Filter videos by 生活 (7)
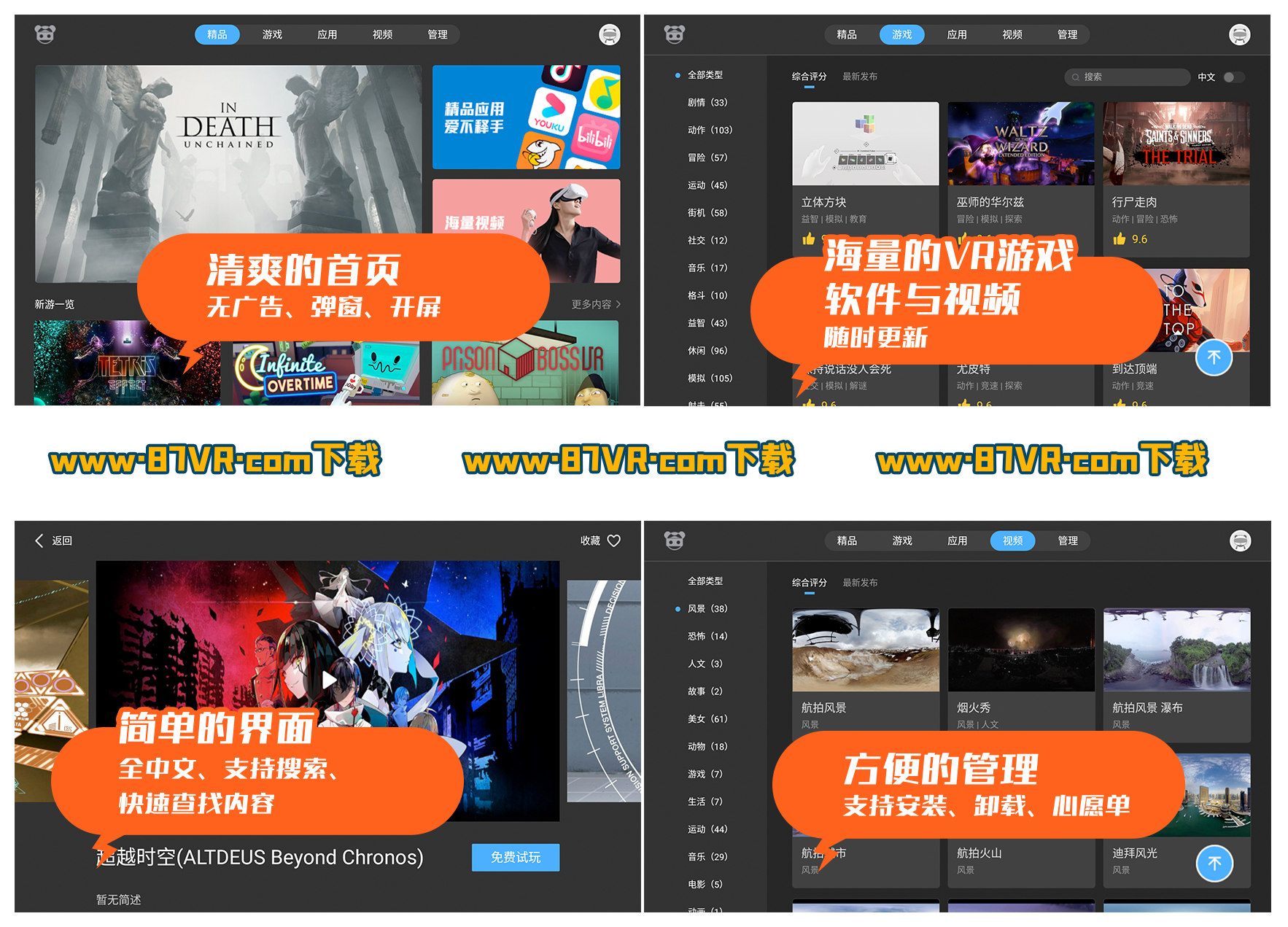 tap(705, 802)
